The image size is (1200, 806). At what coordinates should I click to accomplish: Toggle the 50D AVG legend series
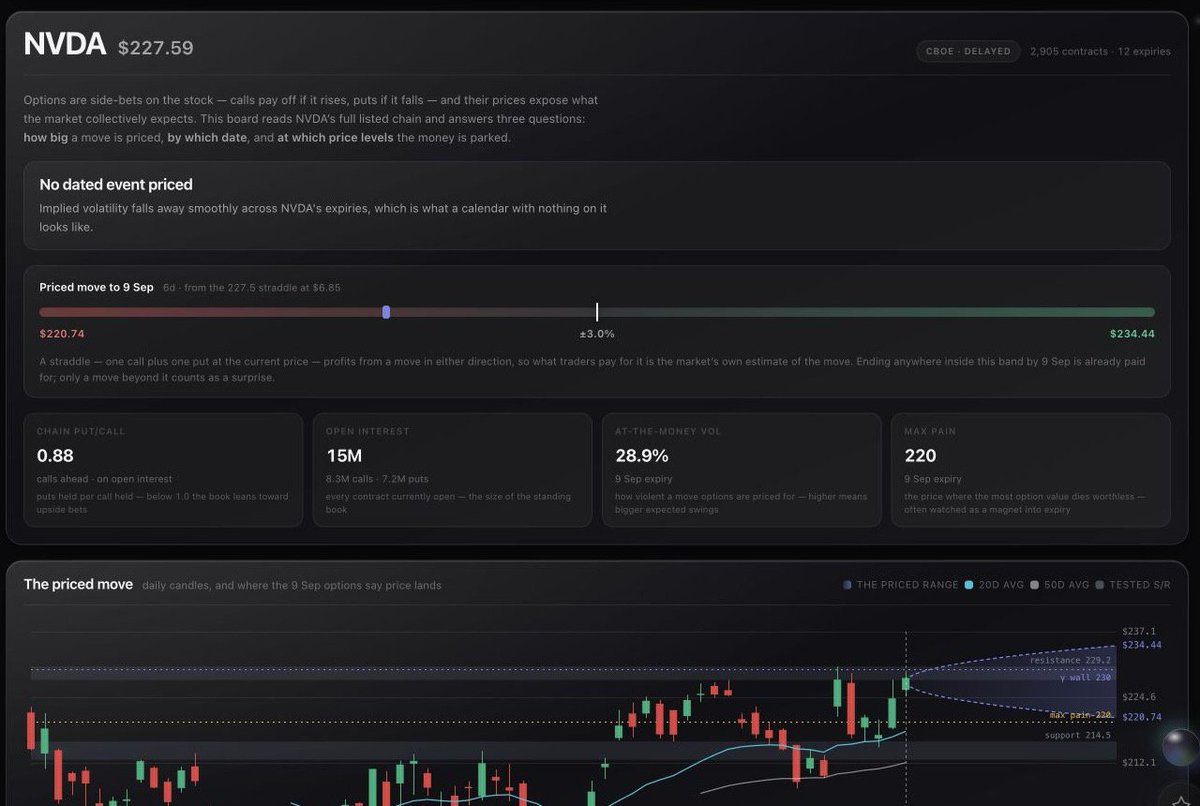1060,585
